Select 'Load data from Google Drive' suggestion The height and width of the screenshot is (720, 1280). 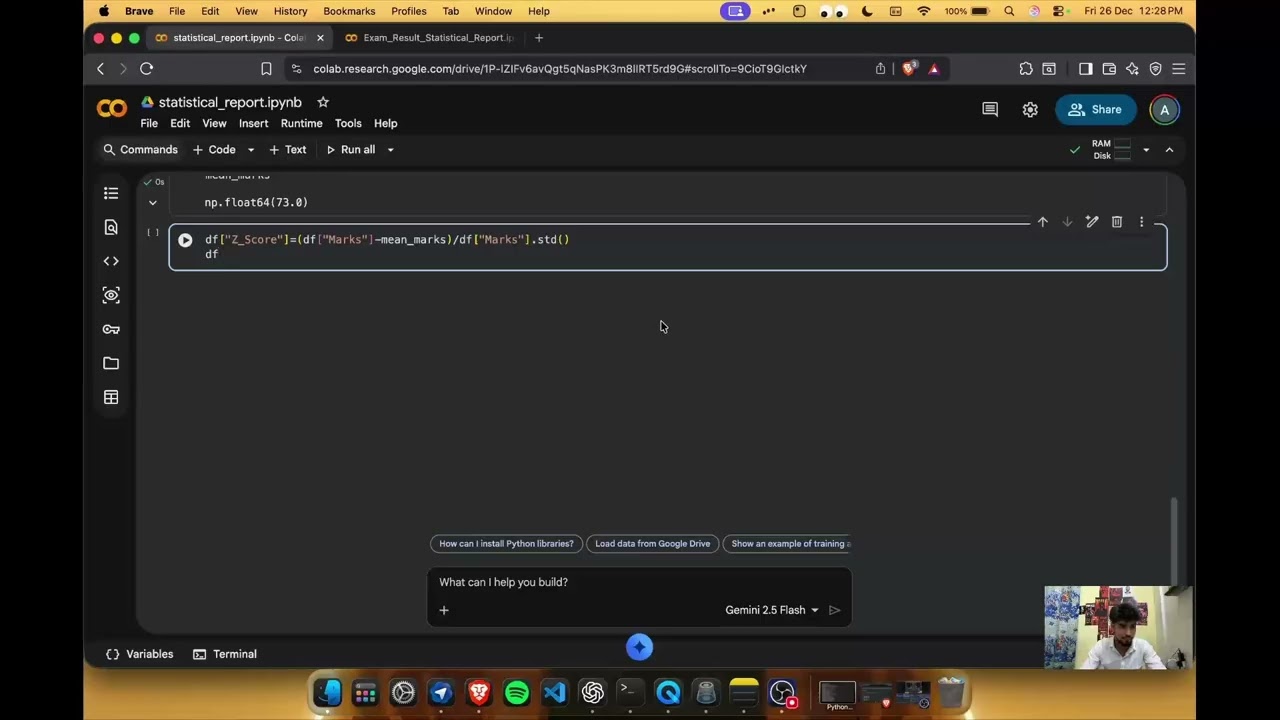[652, 544]
